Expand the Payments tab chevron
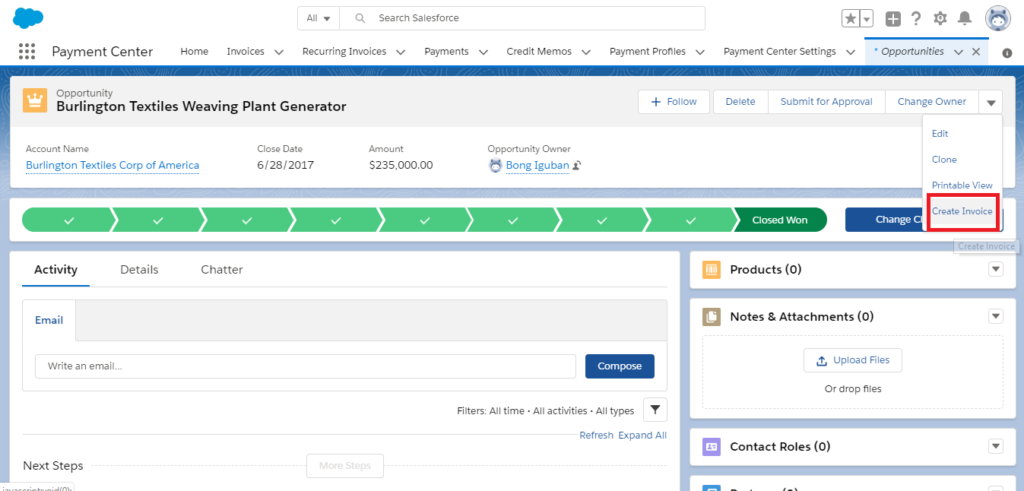This screenshot has width=1024, height=491. [483, 52]
